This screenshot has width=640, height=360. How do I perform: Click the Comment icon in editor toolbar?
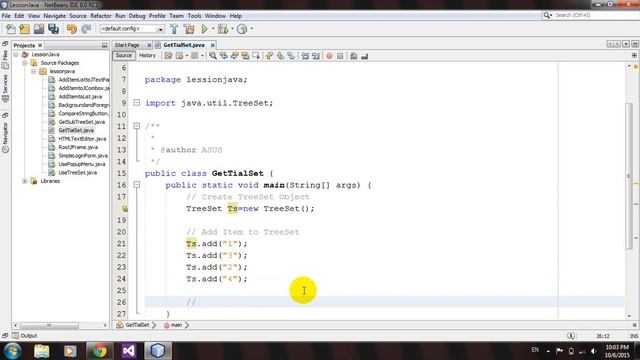pyautogui.click(x=353, y=56)
